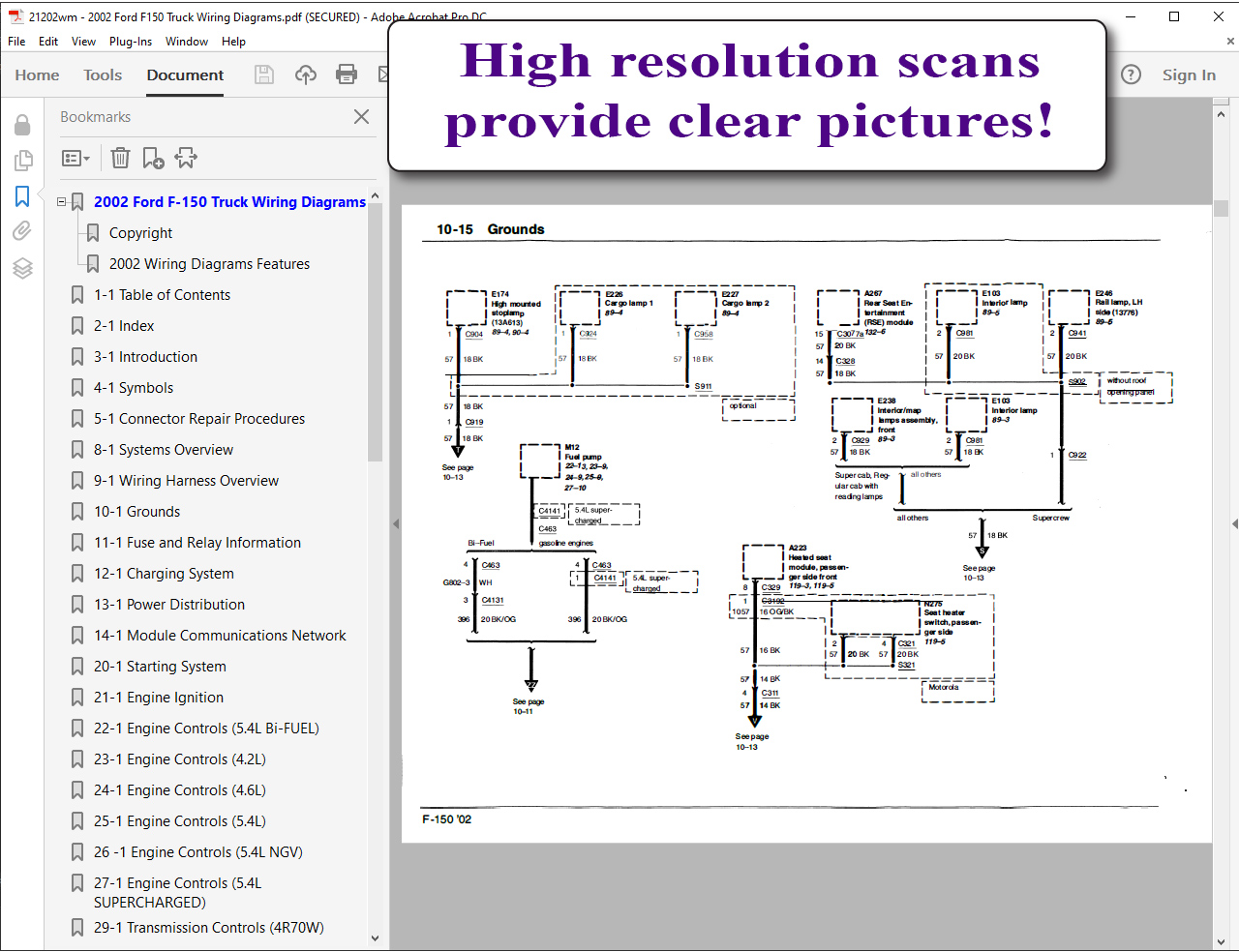The width and height of the screenshot is (1239, 952).
Task: Open the 4-1 Symbols bookmark
Action: click(x=134, y=388)
